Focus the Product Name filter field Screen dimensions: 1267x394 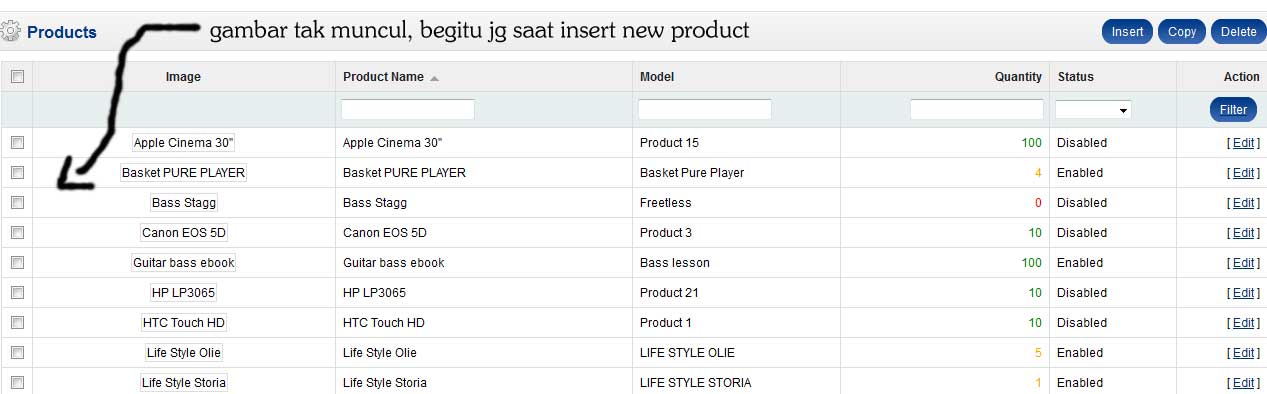click(x=408, y=110)
